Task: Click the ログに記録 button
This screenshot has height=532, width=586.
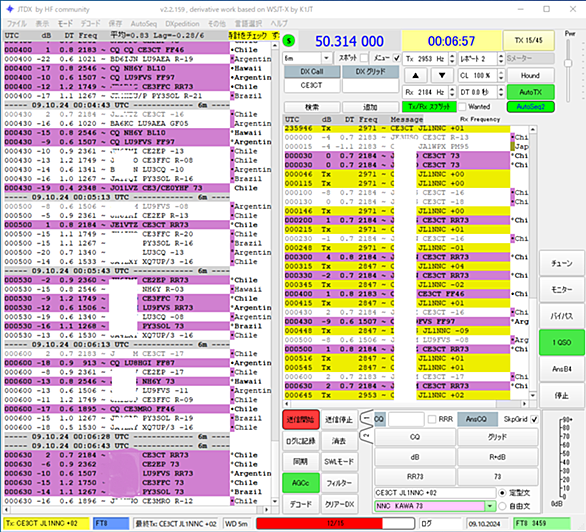Action: pos(301,441)
